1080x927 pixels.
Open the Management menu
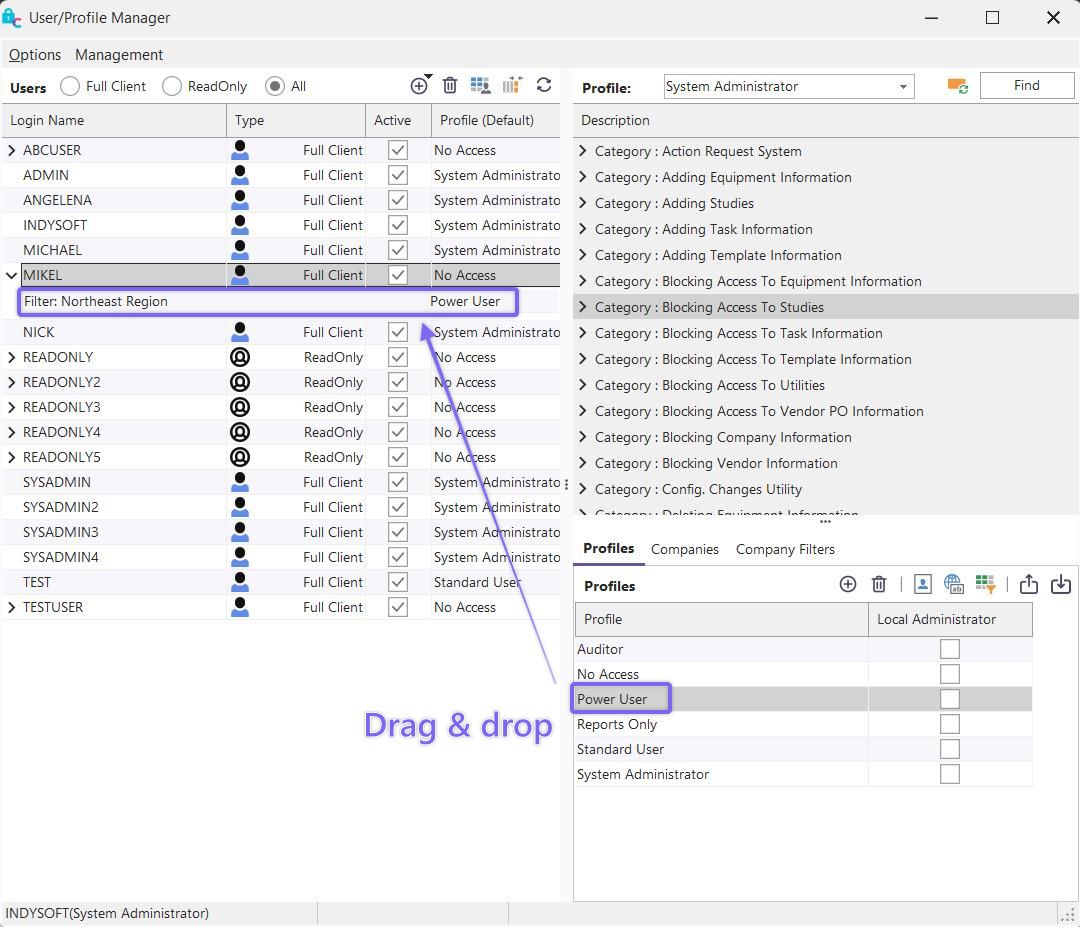[119, 55]
